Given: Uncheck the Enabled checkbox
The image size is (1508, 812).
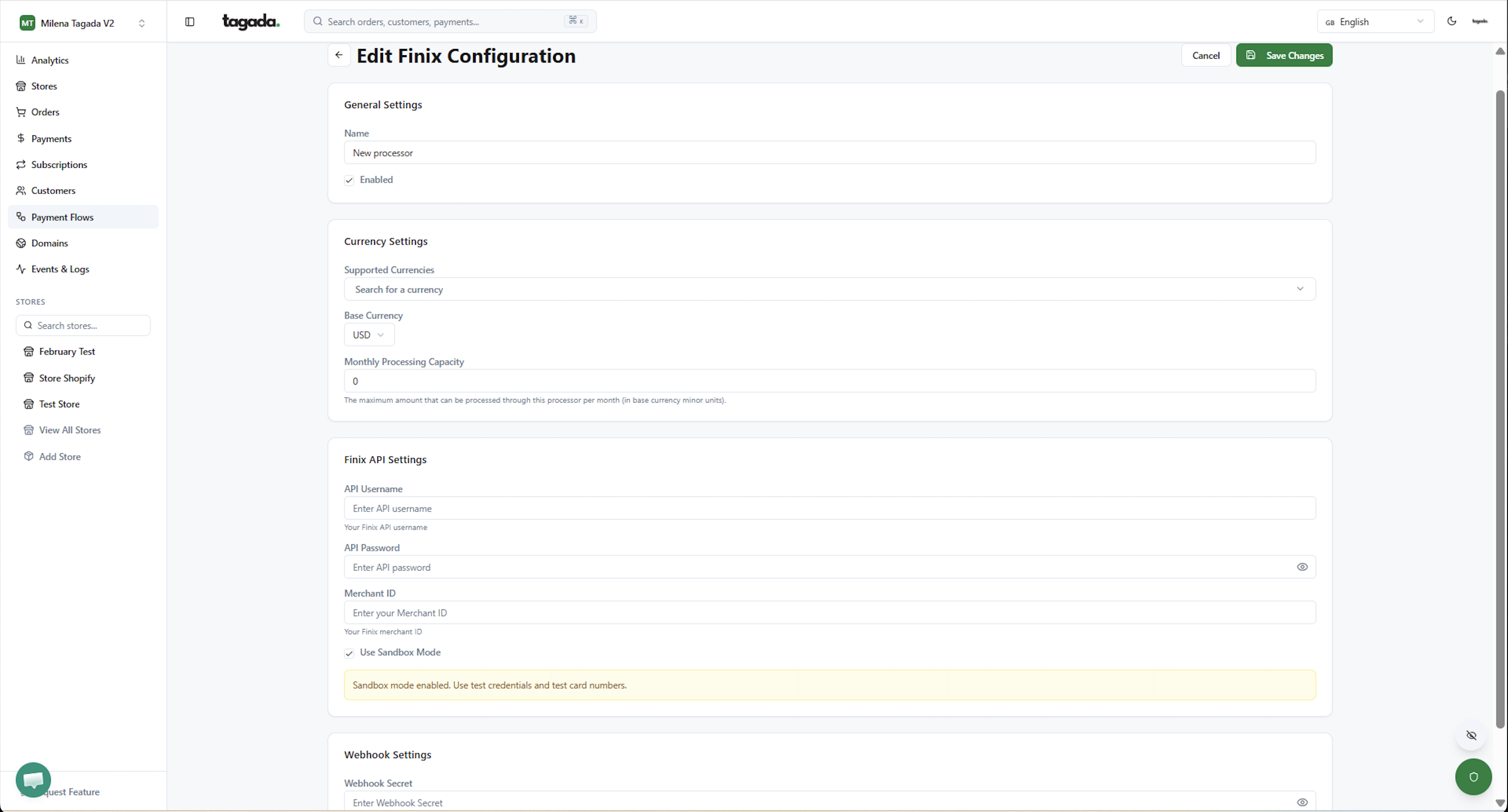Looking at the screenshot, I should (350, 180).
